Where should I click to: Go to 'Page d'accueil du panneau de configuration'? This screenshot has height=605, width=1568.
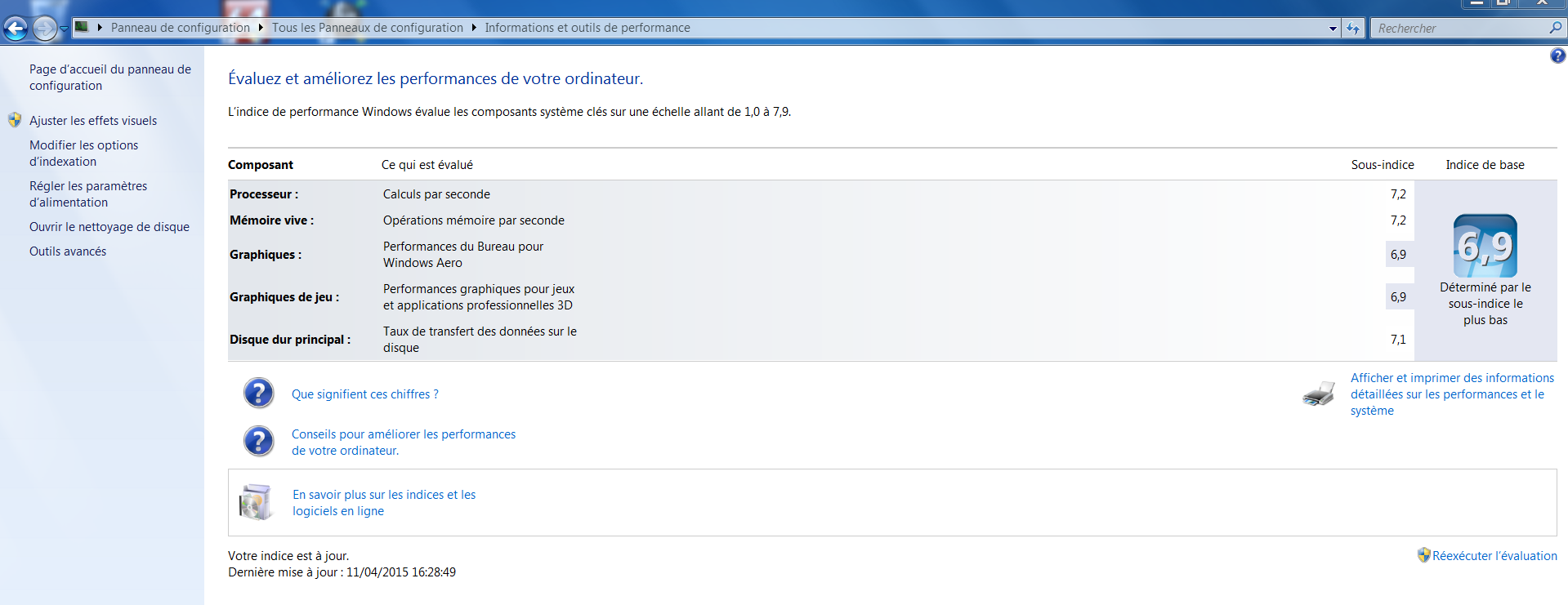(109, 78)
